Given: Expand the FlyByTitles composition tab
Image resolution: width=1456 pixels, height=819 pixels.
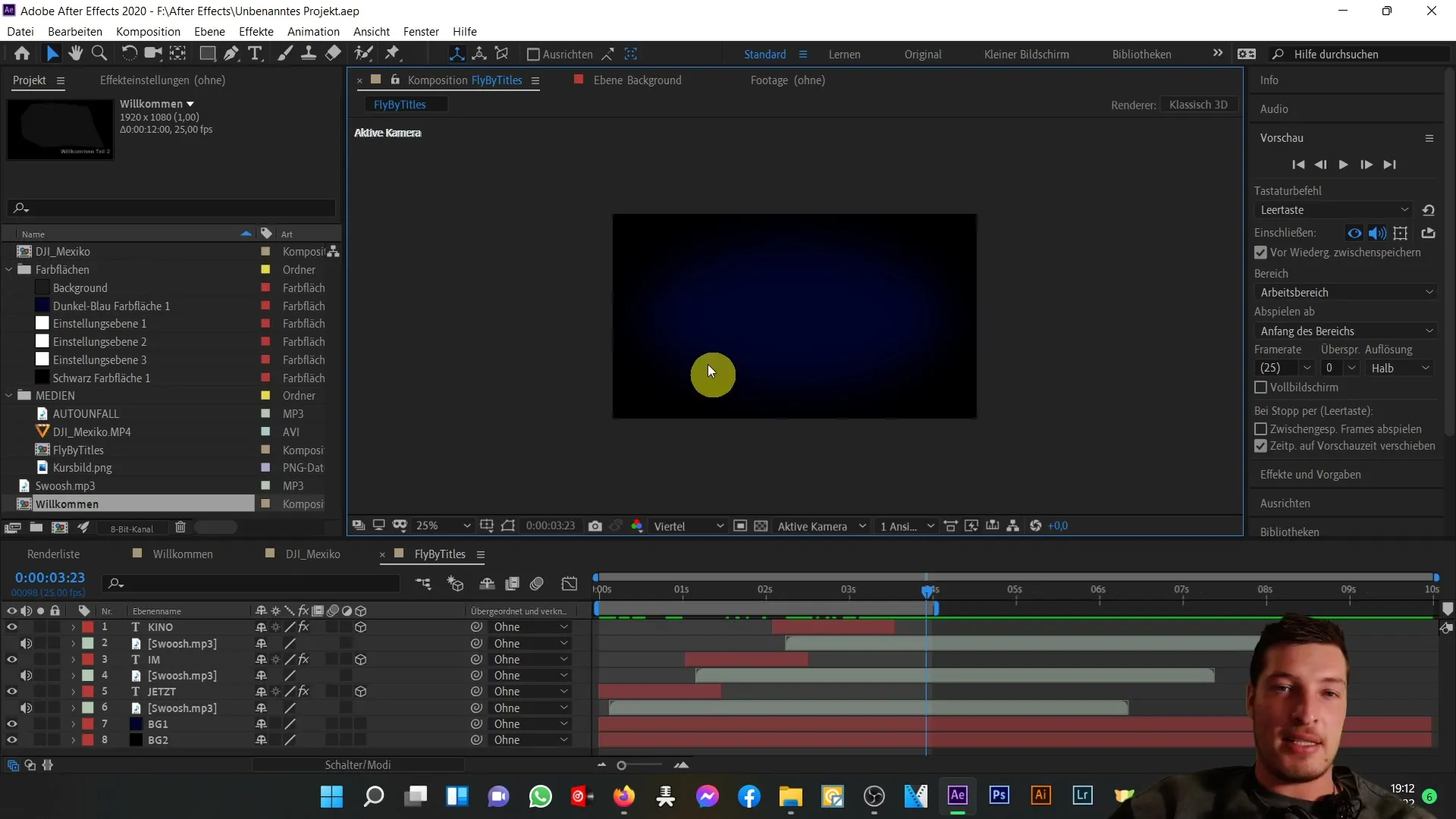Looking at the screenshot, I should [479, 553].
